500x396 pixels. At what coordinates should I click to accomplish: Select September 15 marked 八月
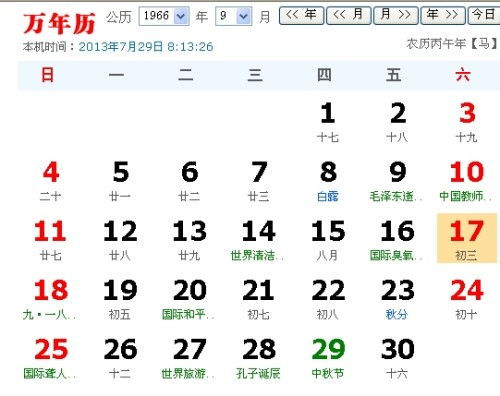(328, 240)
